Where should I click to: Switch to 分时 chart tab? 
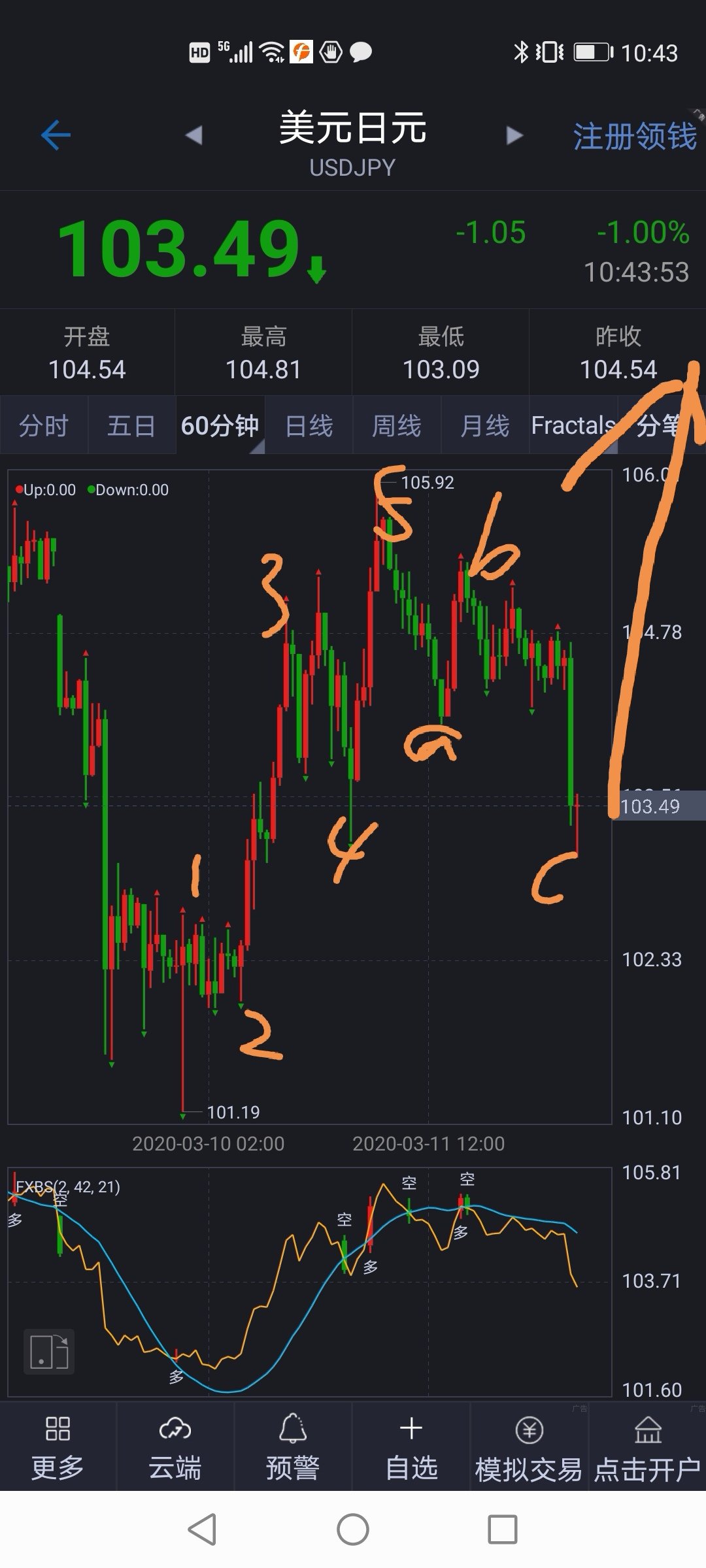(x=43, y=425)
